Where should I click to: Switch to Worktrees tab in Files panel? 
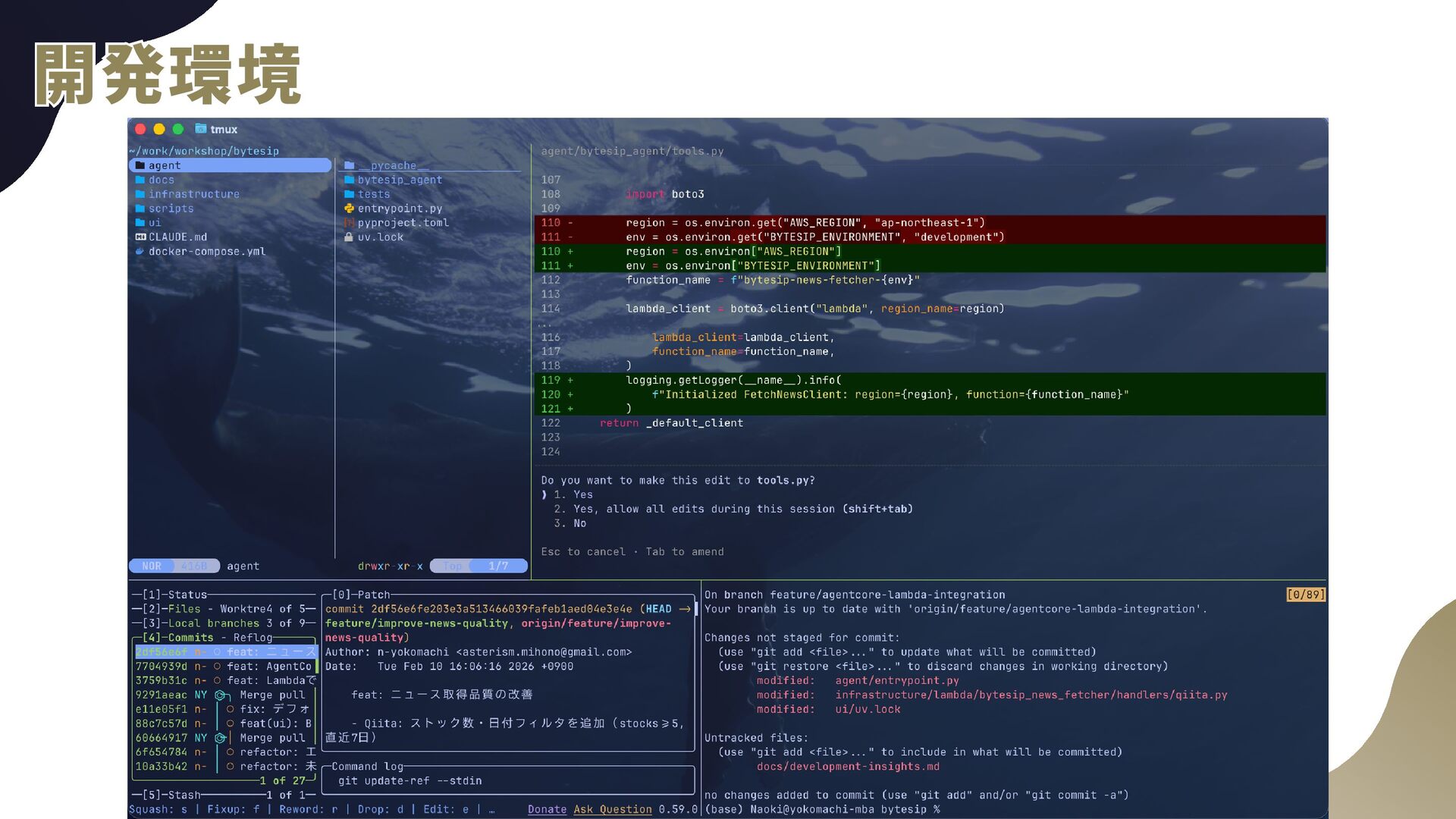tap(246, 609)
